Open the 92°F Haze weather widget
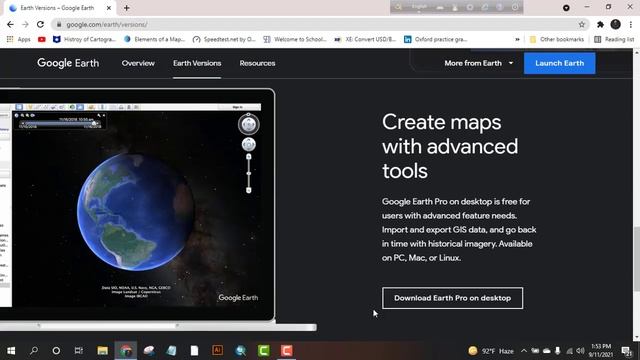The image size is (640, 360). click(x=491, y=351)
